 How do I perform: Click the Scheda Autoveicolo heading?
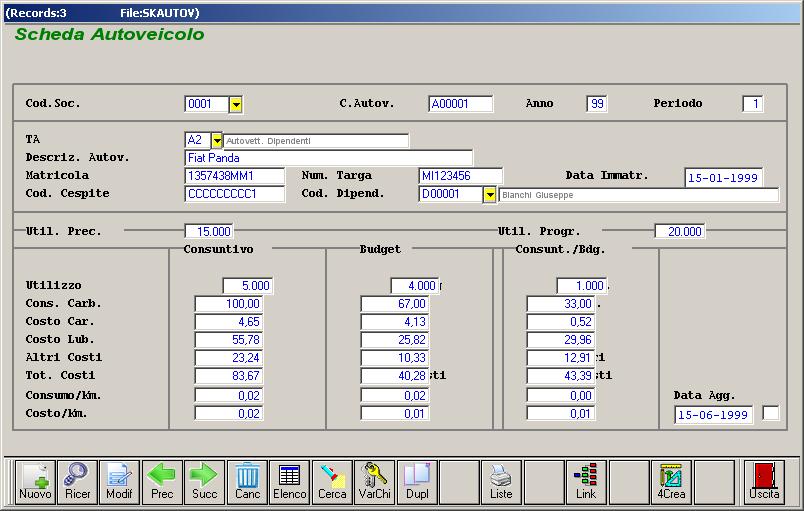point(109,34)
